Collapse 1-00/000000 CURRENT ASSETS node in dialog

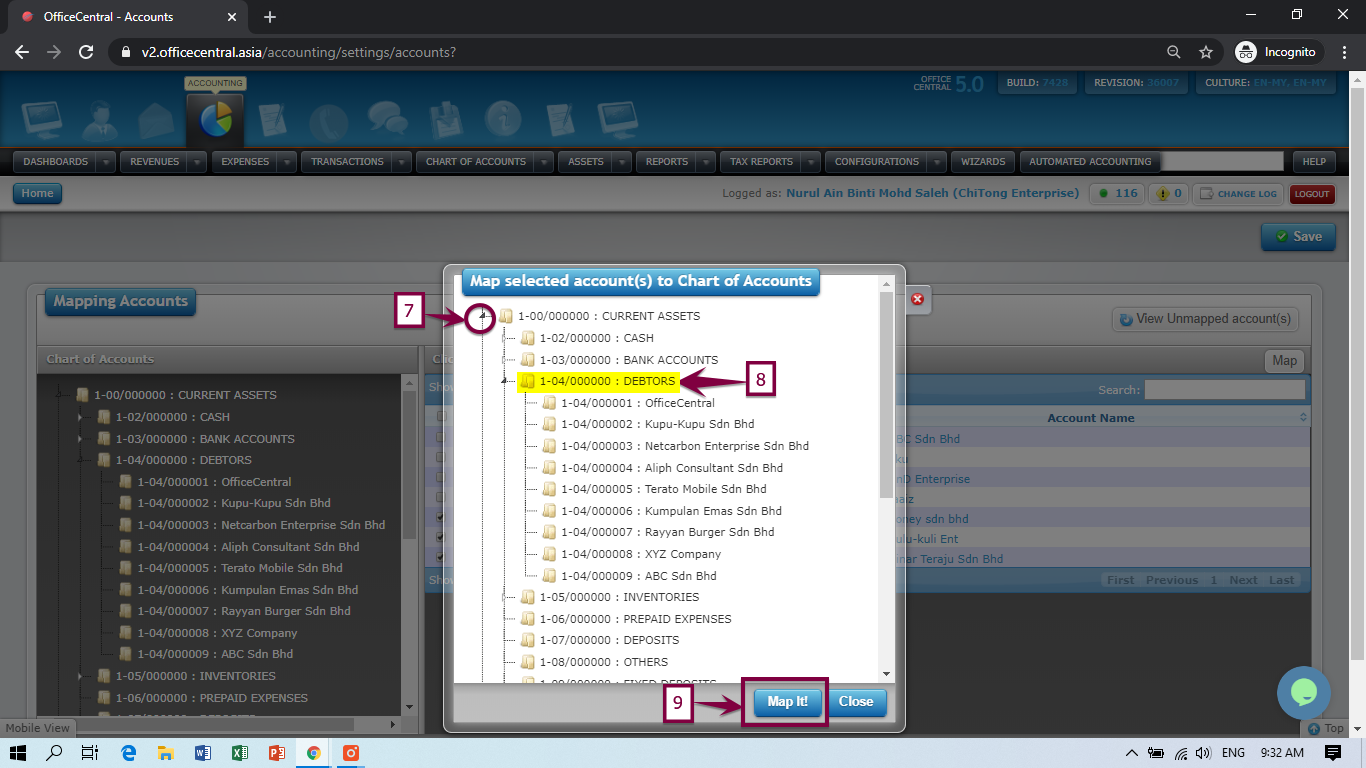click(x=484, y=316)
